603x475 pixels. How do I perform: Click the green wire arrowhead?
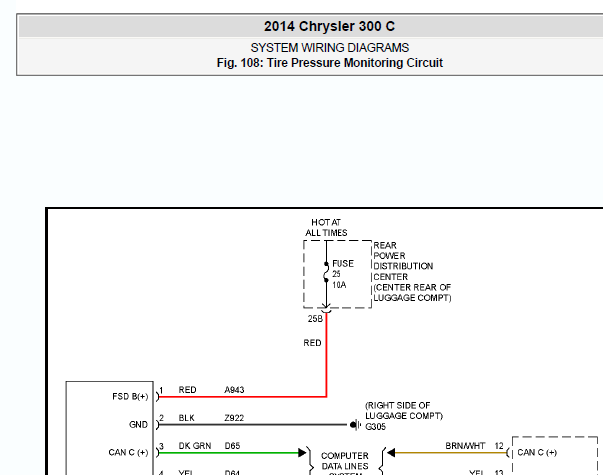[302, 453]
